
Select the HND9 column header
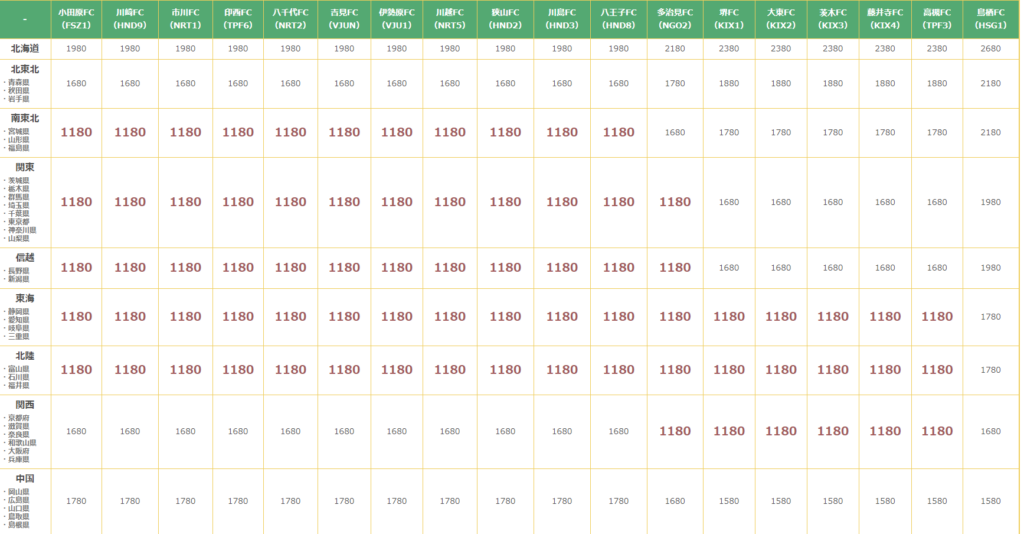(x=130, y=18)
